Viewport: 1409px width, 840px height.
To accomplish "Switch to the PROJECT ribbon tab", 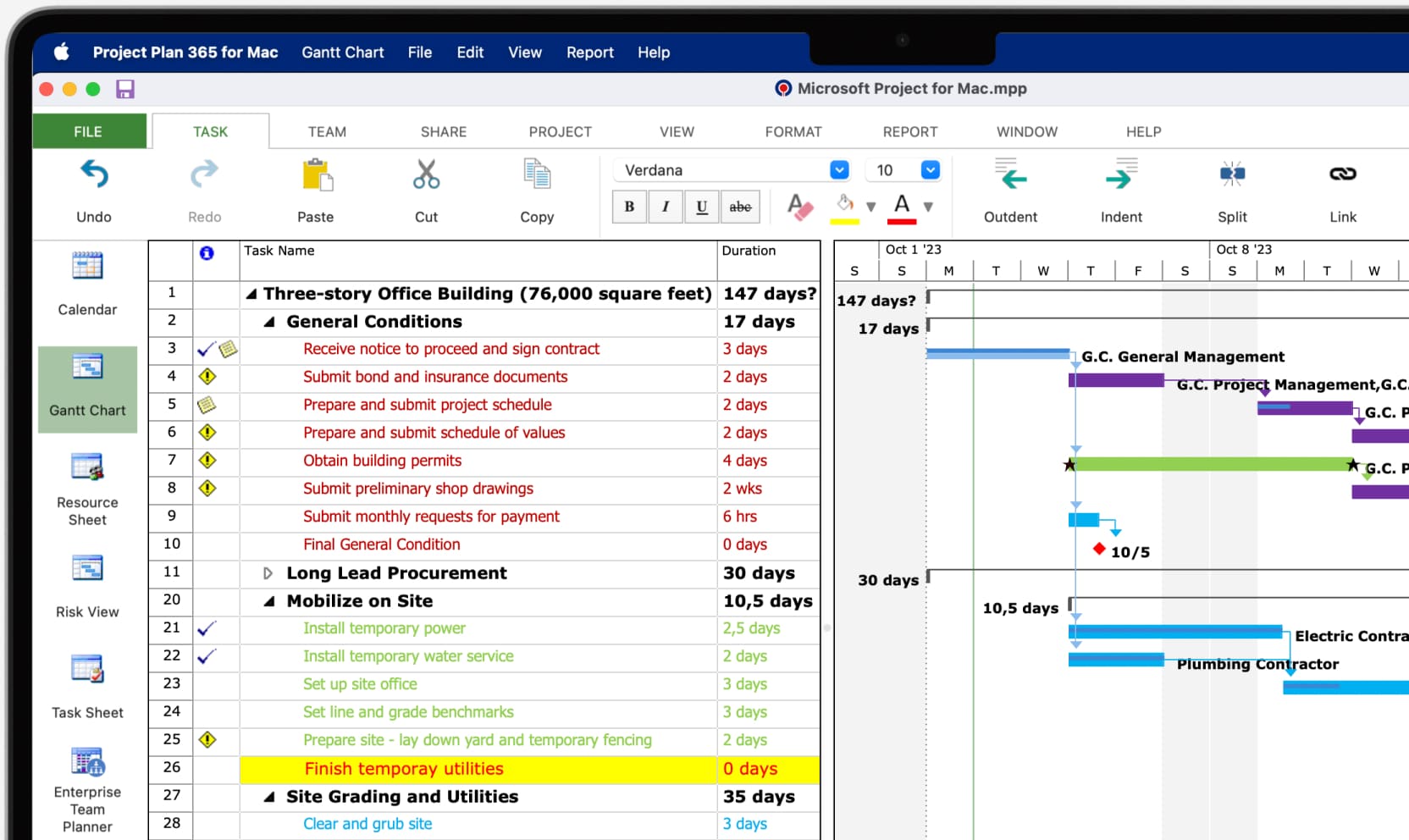I will tap(560, 132).
